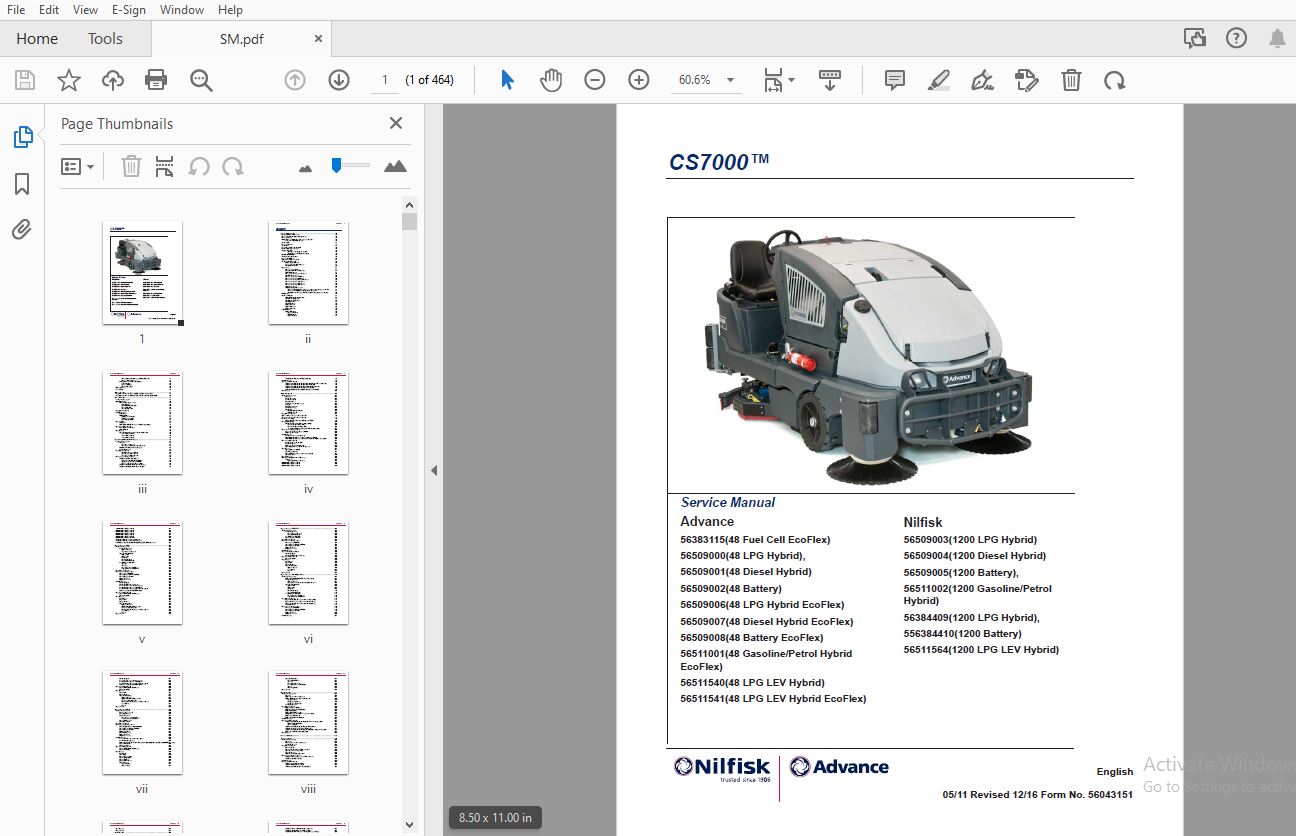Activate the selection arrow tool
The image size is (1296, 836).
click(x=507, y=80)
